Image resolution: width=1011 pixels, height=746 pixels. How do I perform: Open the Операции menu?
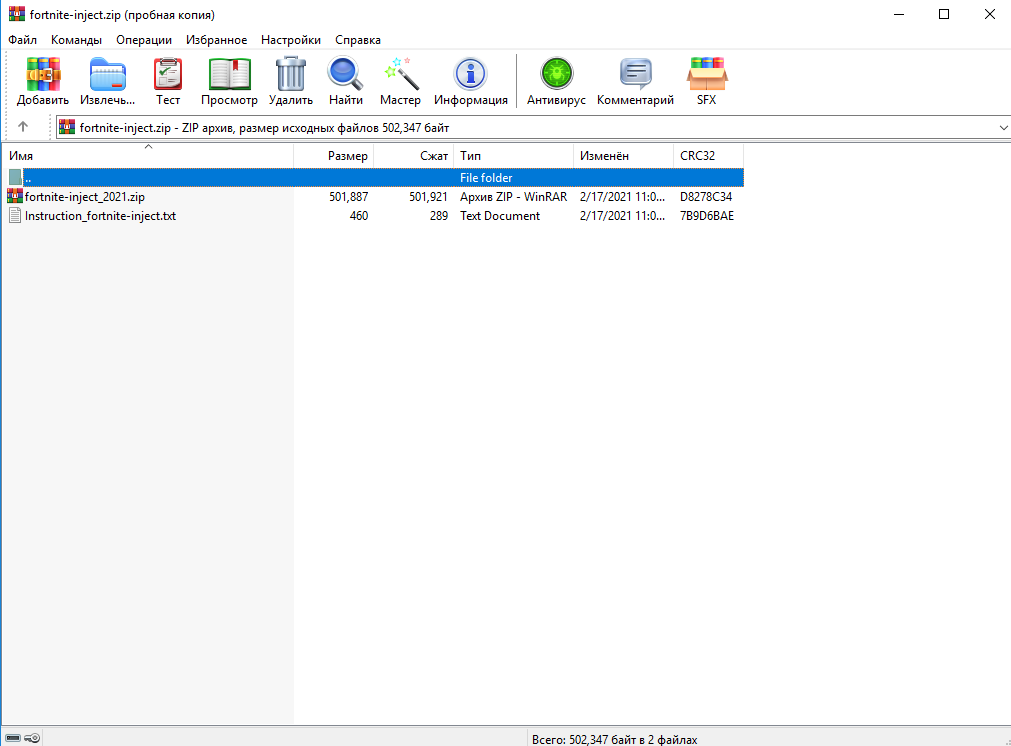pos(144,40)
